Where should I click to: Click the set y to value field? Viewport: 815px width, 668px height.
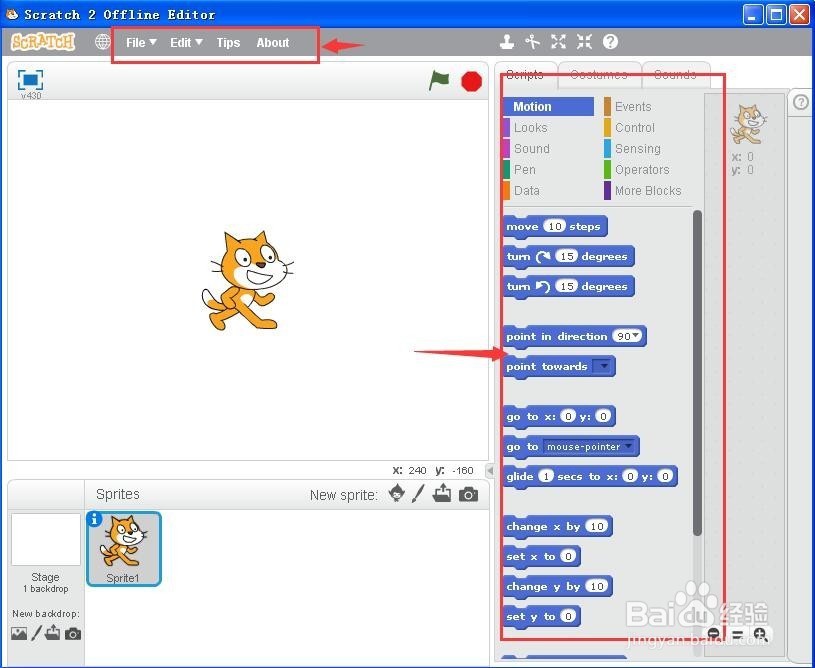[568, 617]
